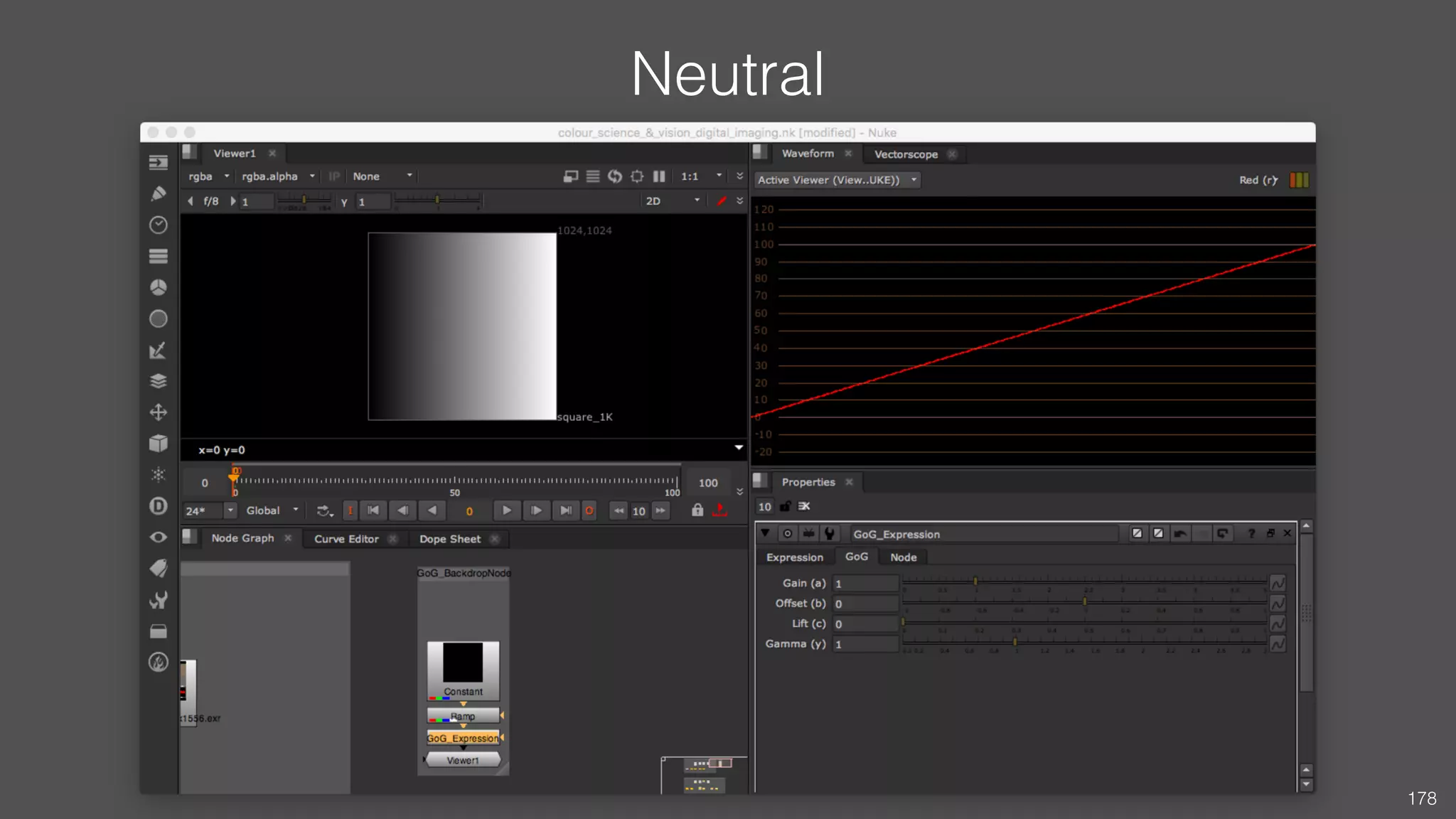Open the Draw nodes toolbar menu
Image resolution: width=1456 pixels, height=819 pixels.
pos(158,194)
